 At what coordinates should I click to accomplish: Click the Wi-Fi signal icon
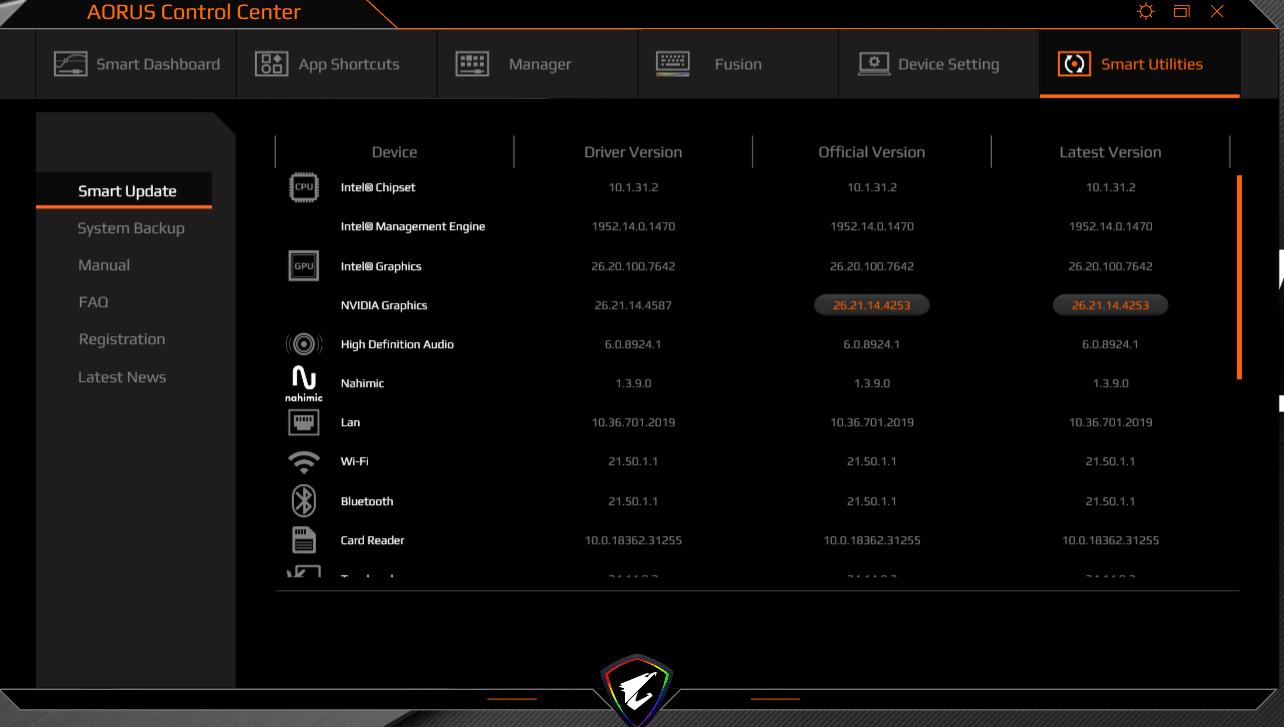click(x=304, y=461)
